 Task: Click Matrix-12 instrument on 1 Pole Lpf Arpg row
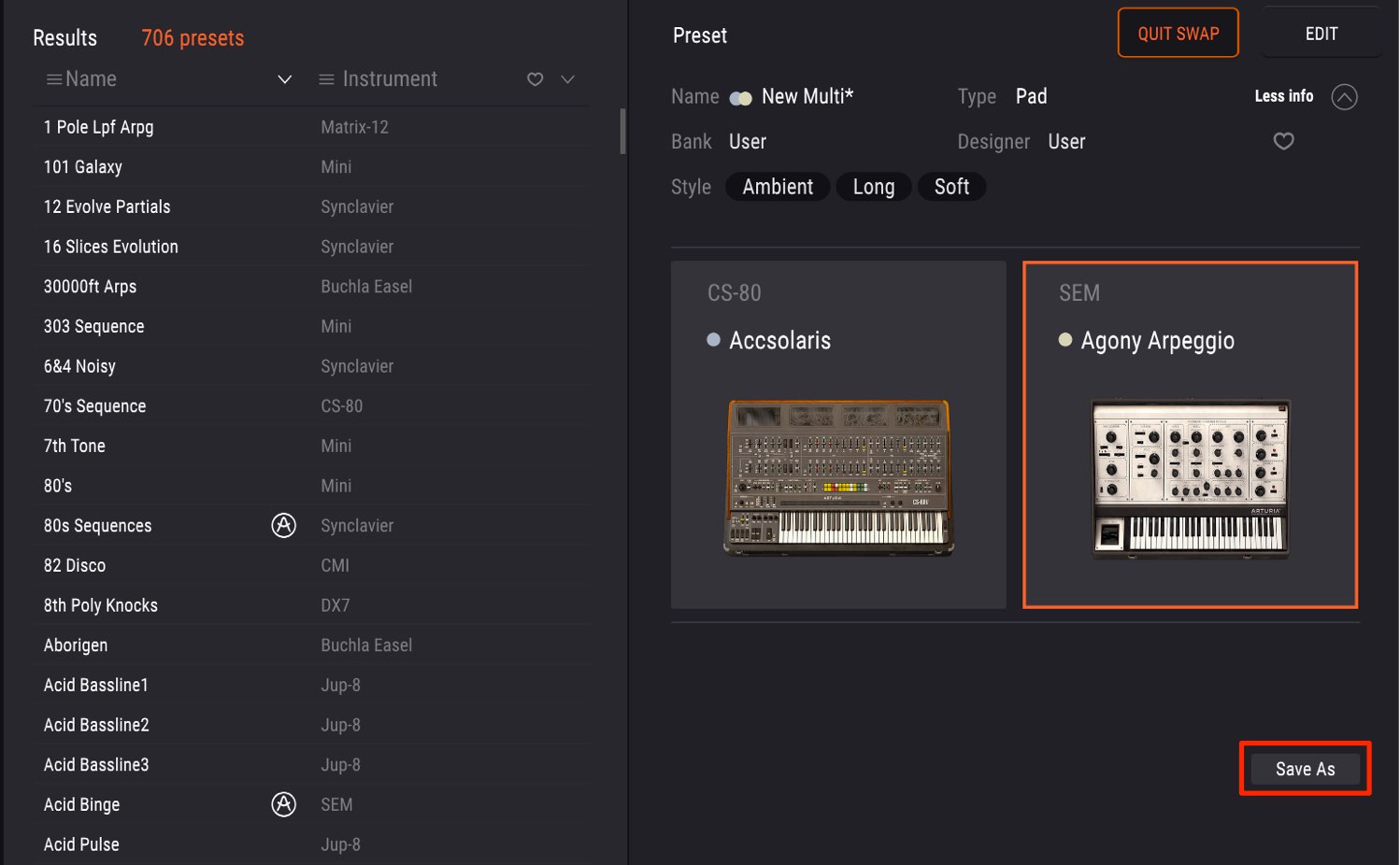click(354, 127)
